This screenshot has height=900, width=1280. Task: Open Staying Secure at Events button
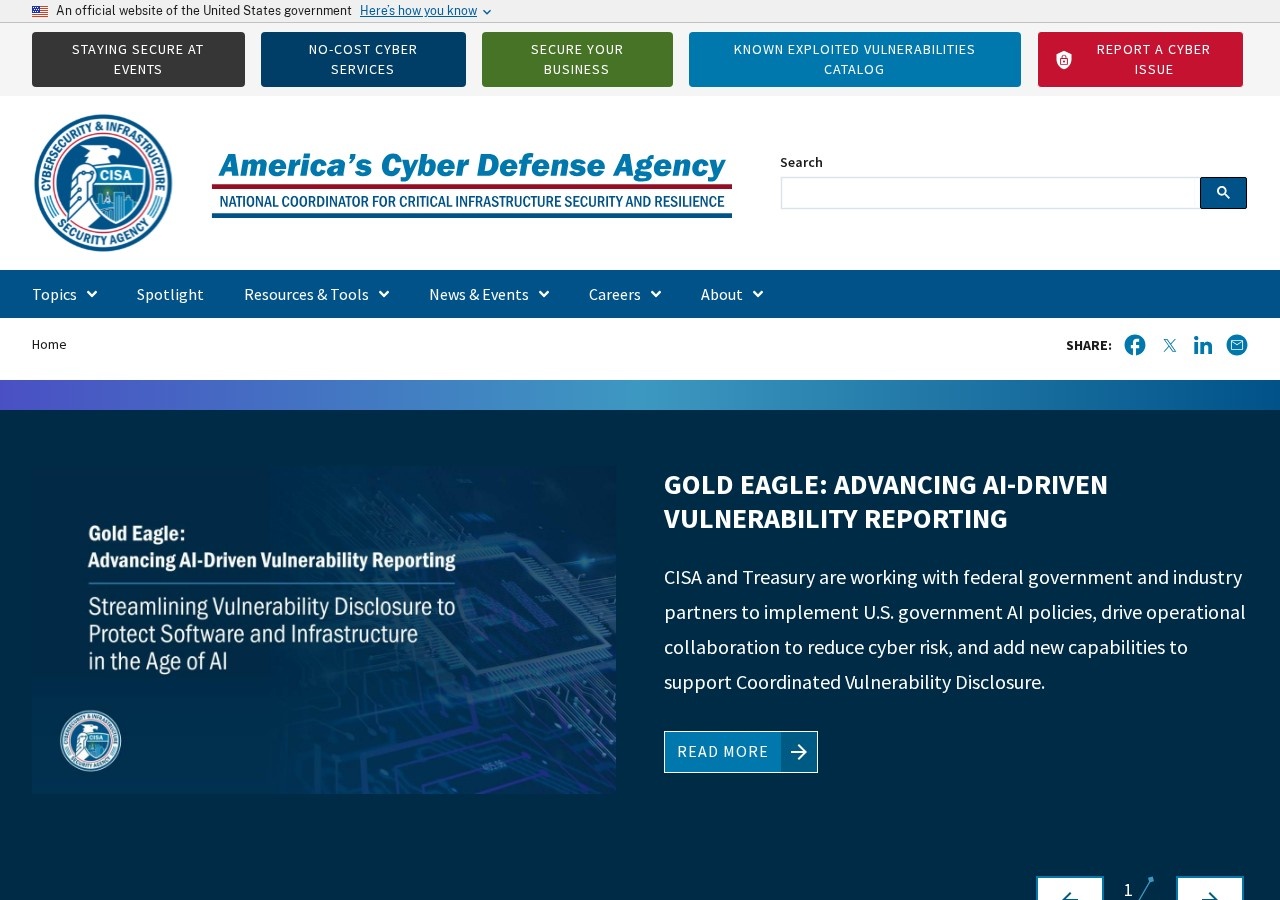coord(138,59)
